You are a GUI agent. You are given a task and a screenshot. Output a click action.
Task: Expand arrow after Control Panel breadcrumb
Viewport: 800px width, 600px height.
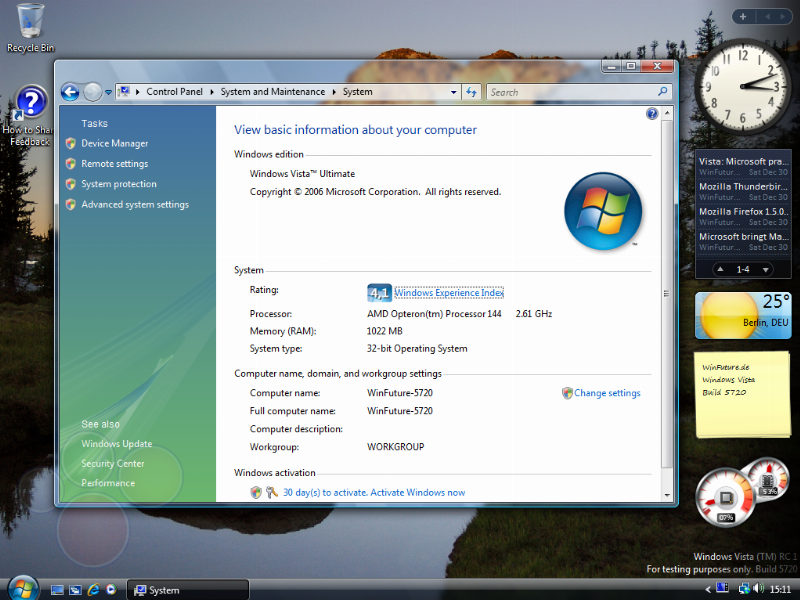212,92
